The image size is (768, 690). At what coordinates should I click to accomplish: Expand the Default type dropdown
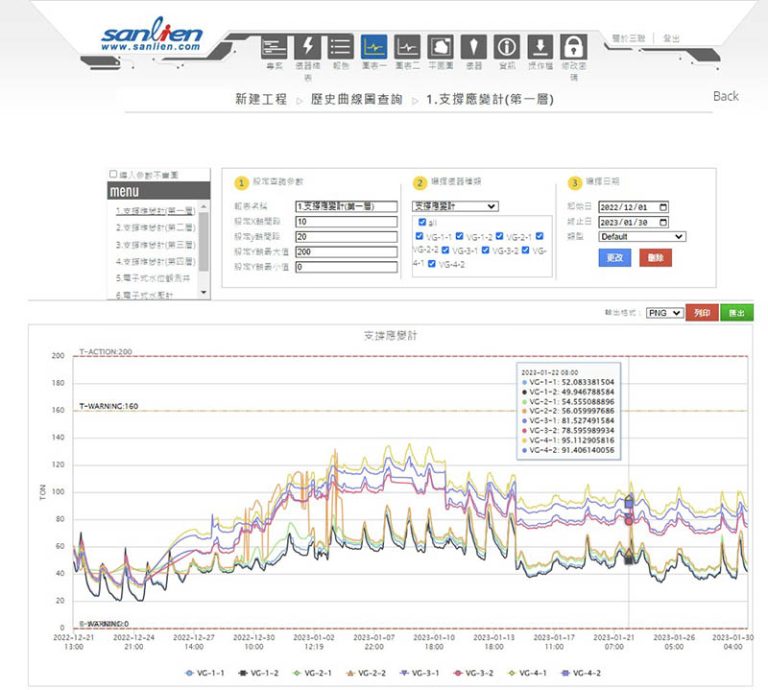641,237
